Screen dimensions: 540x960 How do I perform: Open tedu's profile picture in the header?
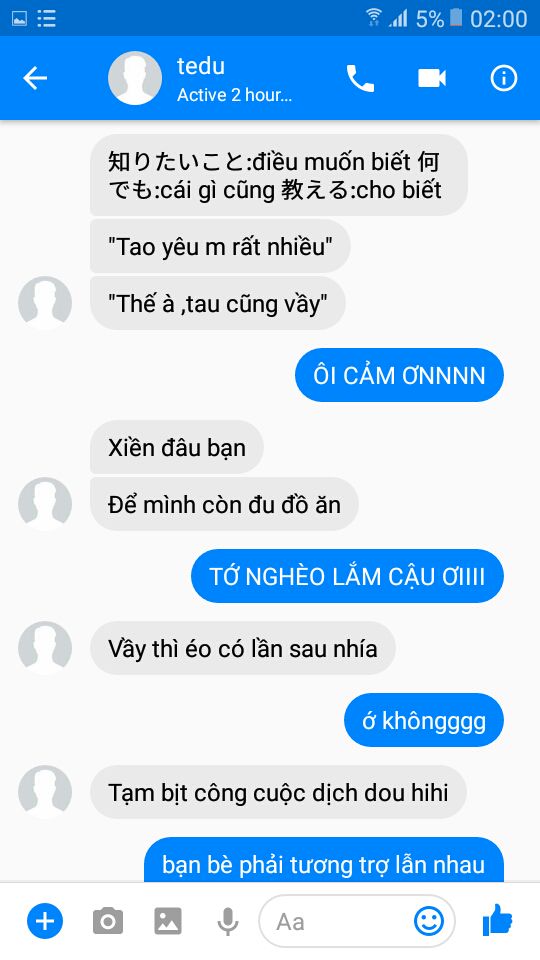[135, 78]
